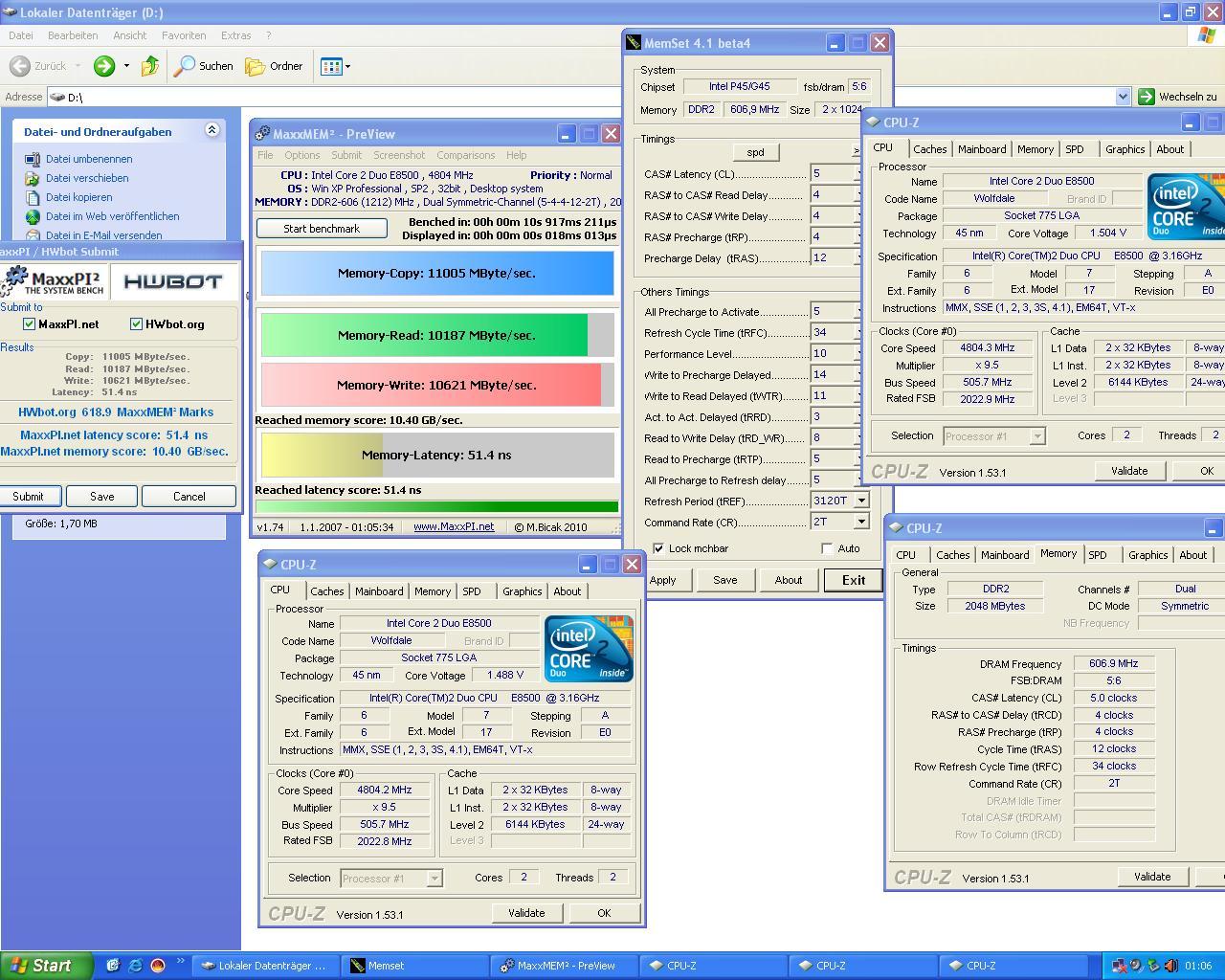The height and width of the screenshot is (980, 1225).
Task: Go up one folder level icon
Action: pyautogui.click(x=149, y=66)
